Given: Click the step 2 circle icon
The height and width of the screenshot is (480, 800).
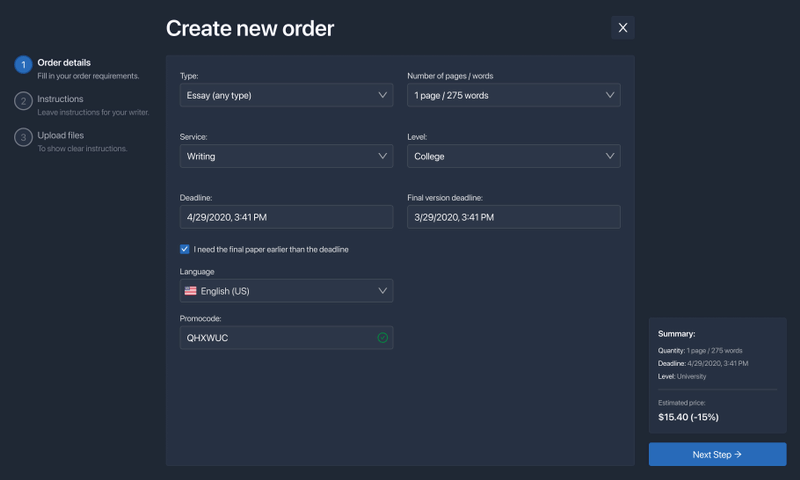Looking at the screenshot, I should click(x=23, y=101).
